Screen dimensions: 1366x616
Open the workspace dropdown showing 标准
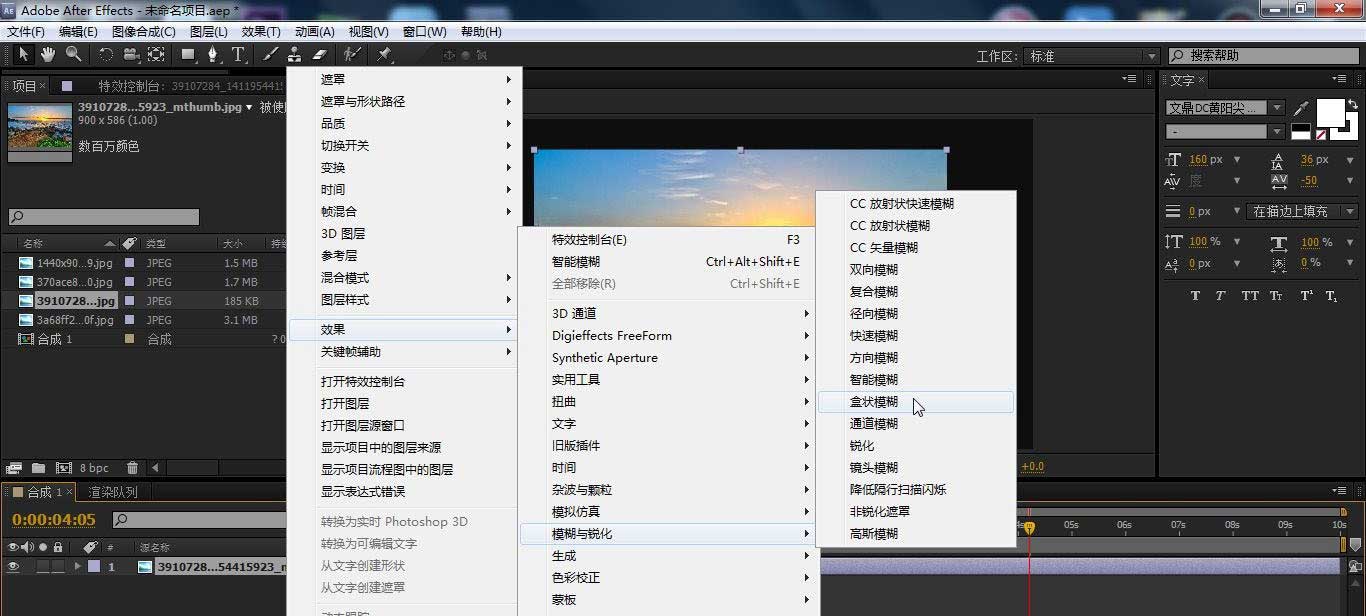(x=1090, y=56)
